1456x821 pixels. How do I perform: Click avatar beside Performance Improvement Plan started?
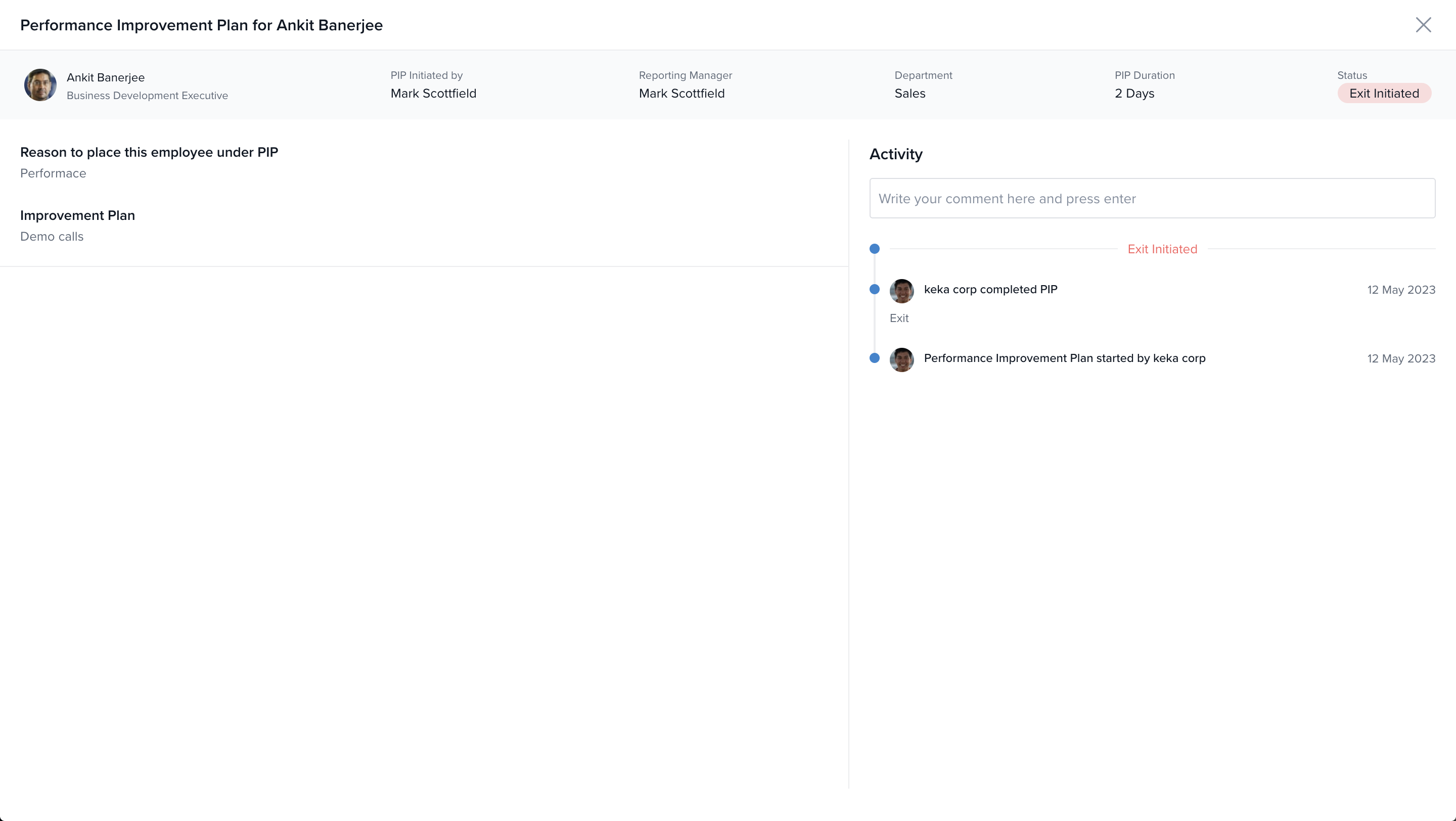(x=901, y=359)
